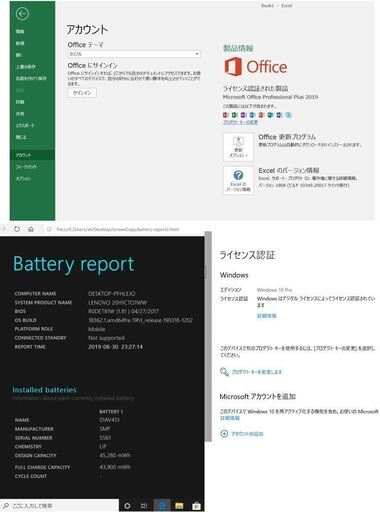Screen dimensions: 380x512
Task: Open Microsoft Store from the taskbar
Action: [197, 506]
